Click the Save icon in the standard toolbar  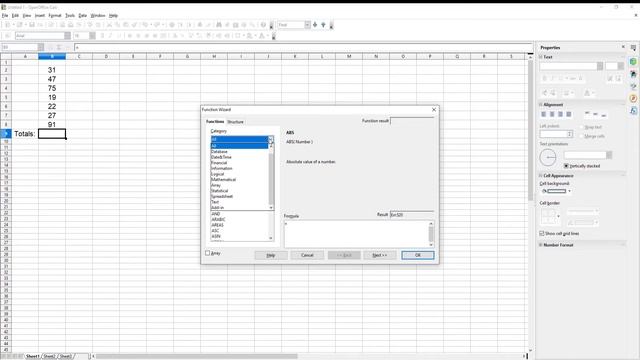31,25
